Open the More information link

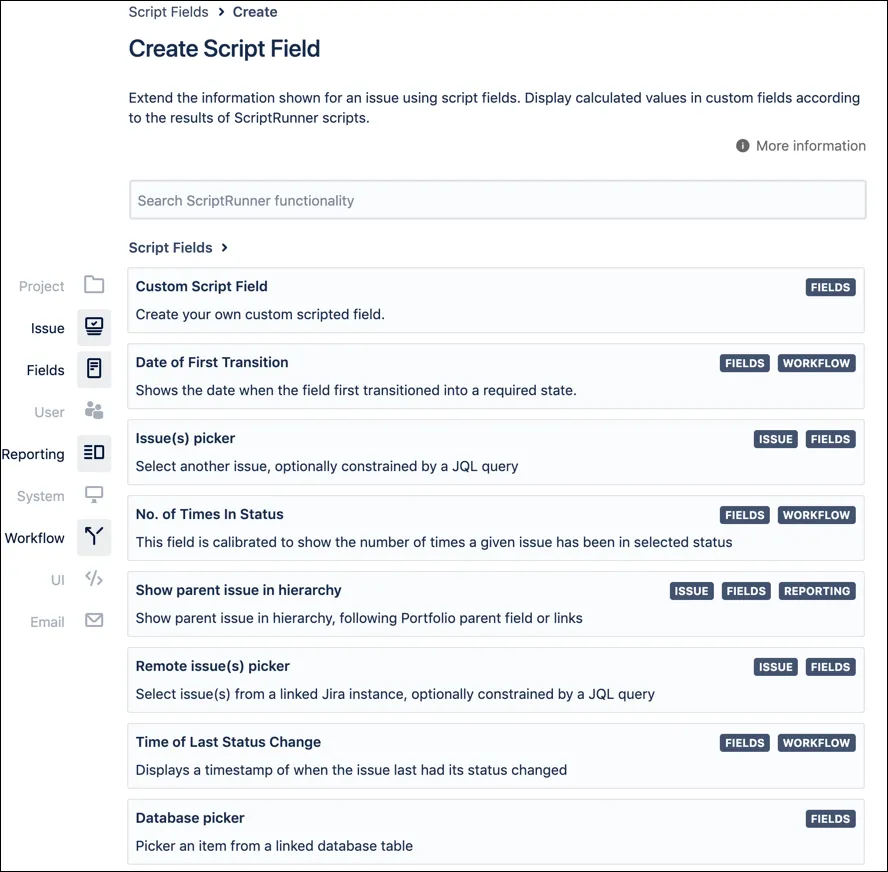810,146
